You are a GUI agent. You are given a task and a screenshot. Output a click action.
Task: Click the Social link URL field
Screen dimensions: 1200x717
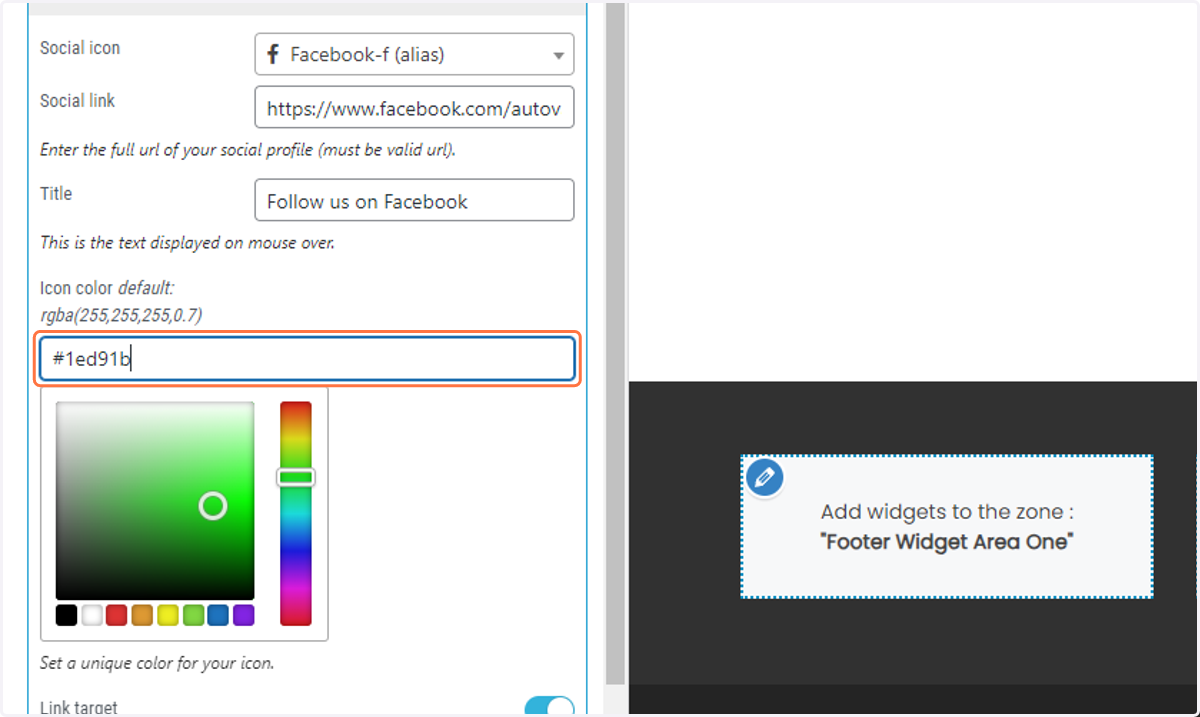tap(414, 107)
